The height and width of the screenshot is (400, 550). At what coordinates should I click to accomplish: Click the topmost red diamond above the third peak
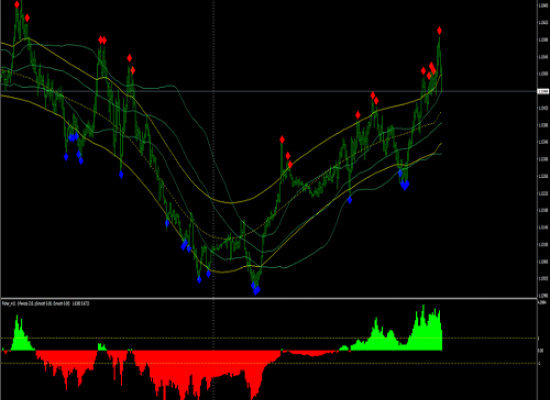click(129, 58)
